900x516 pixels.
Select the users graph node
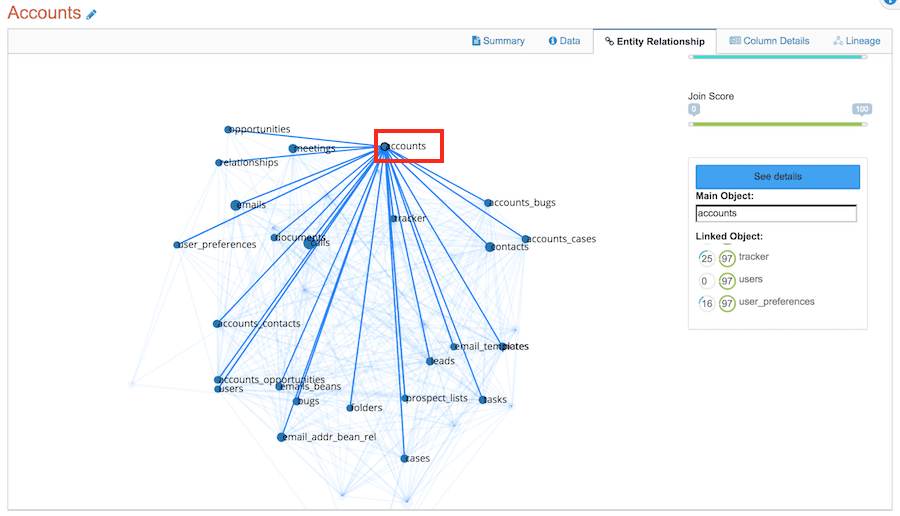(218, 389)
